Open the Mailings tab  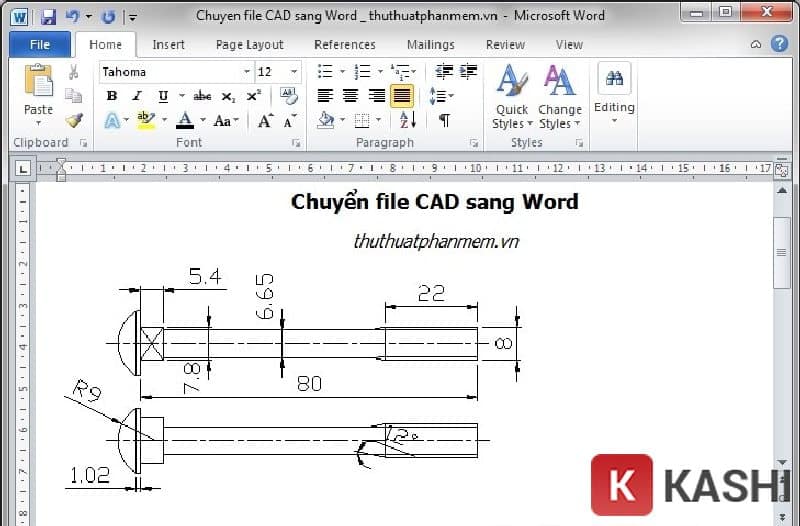431,45
